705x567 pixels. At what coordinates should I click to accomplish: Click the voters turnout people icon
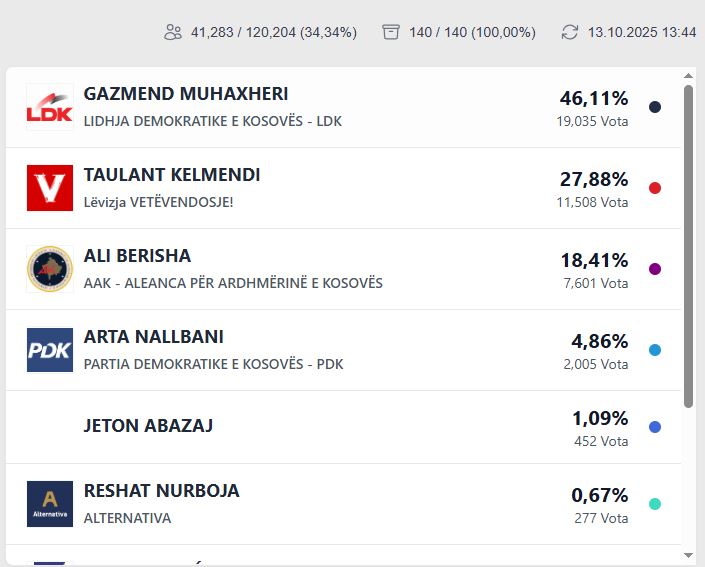(173, 32)
